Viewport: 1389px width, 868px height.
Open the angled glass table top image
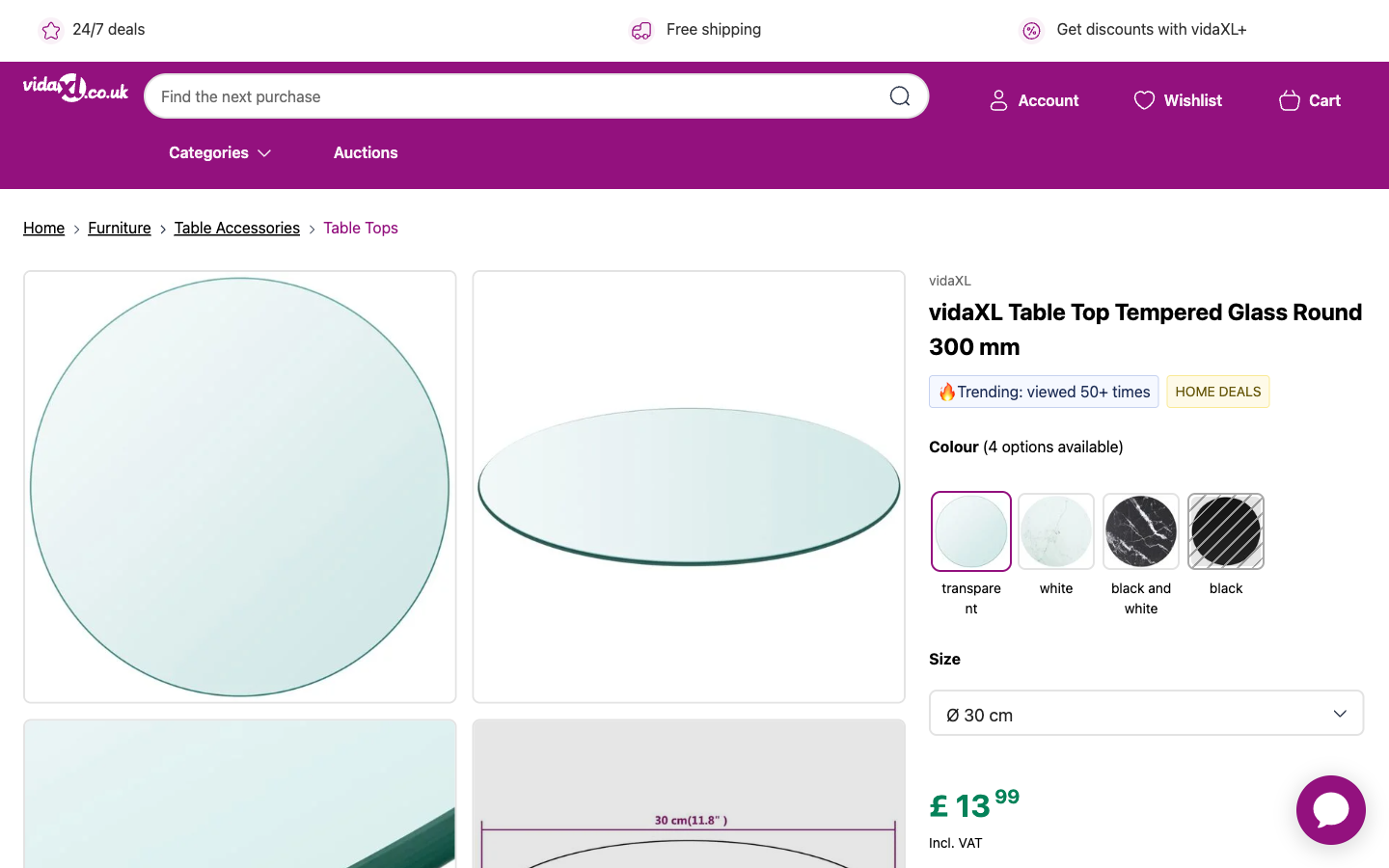click(x=689, y=487)
